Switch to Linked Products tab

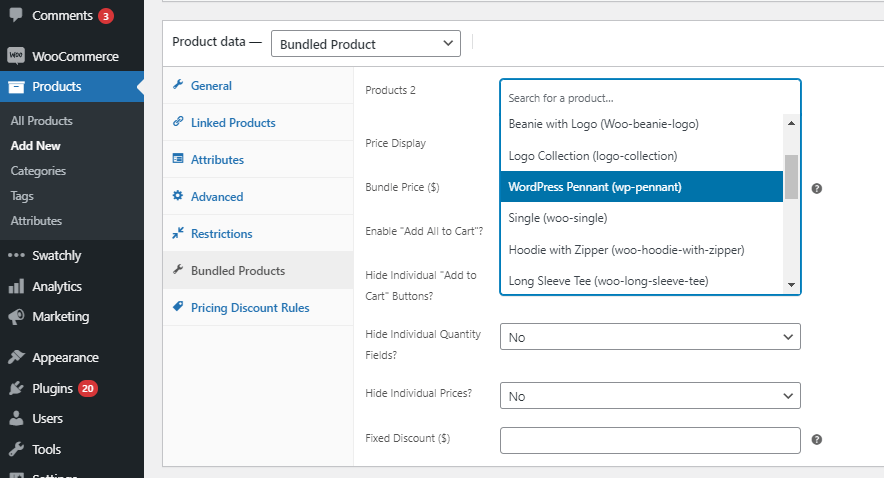(x=258, y=122)
